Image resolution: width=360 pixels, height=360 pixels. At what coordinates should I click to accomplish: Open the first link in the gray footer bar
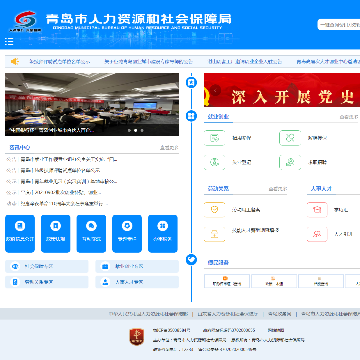pos(149,314)
